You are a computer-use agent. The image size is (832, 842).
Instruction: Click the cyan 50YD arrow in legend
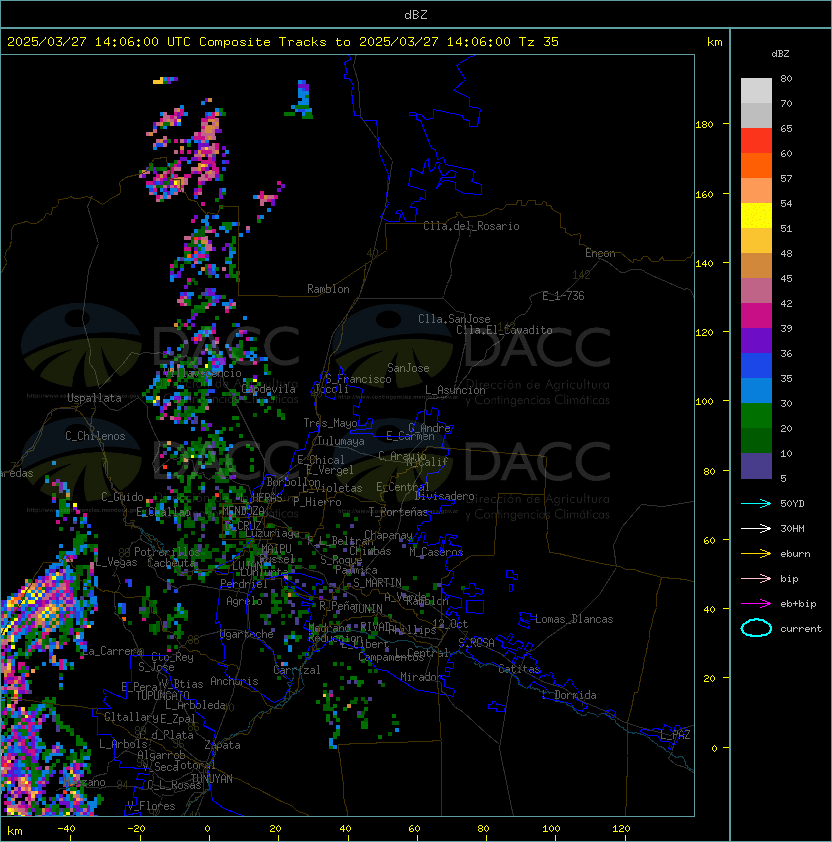tap(756, 503)
